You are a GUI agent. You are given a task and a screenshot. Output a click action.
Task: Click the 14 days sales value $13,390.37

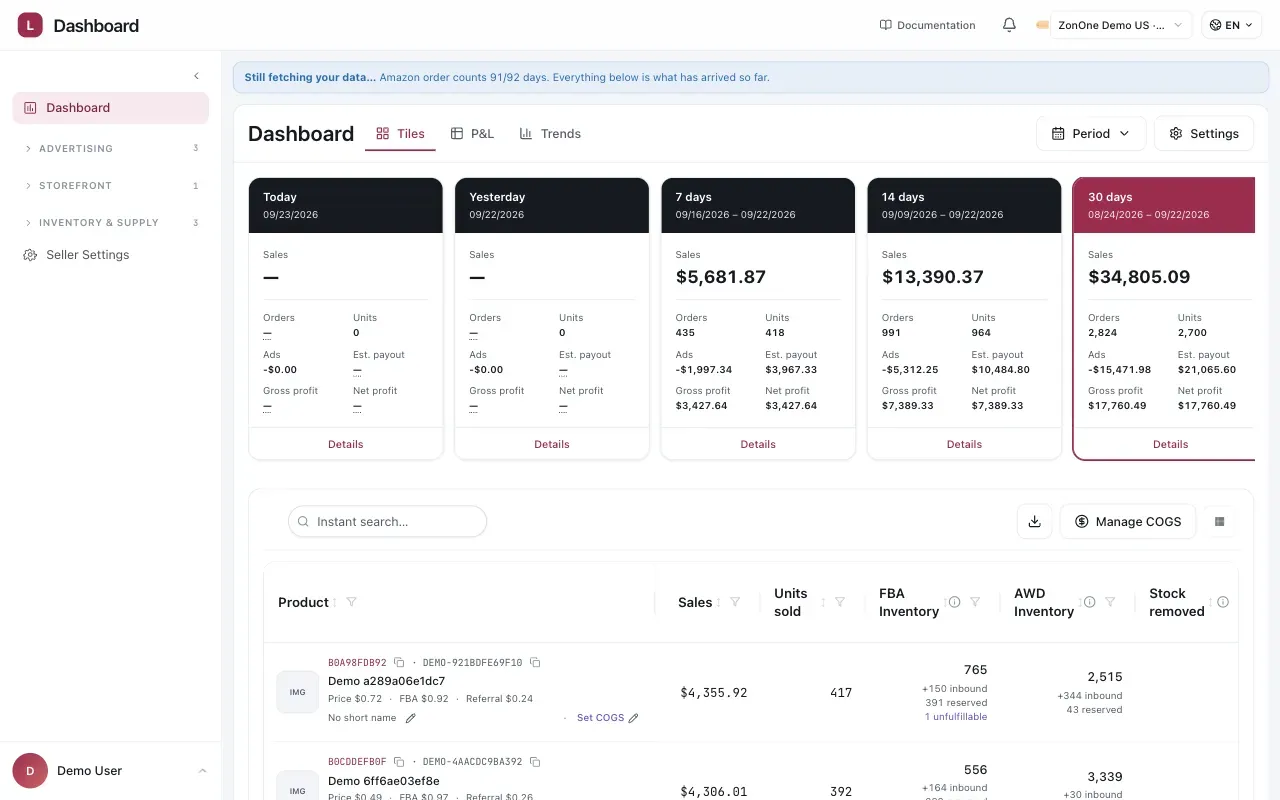(933, 277)
